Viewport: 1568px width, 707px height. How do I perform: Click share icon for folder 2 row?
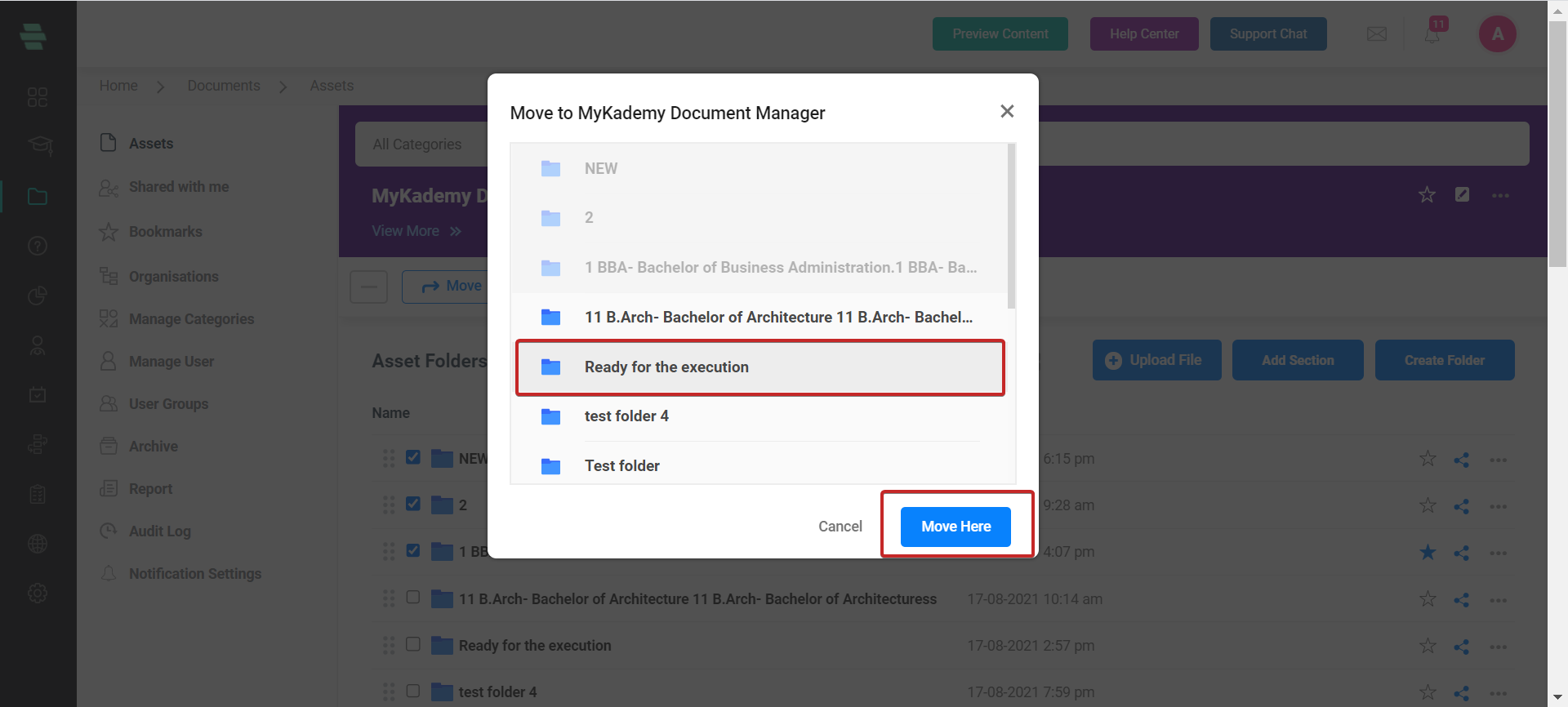[x=1462, y=506]
